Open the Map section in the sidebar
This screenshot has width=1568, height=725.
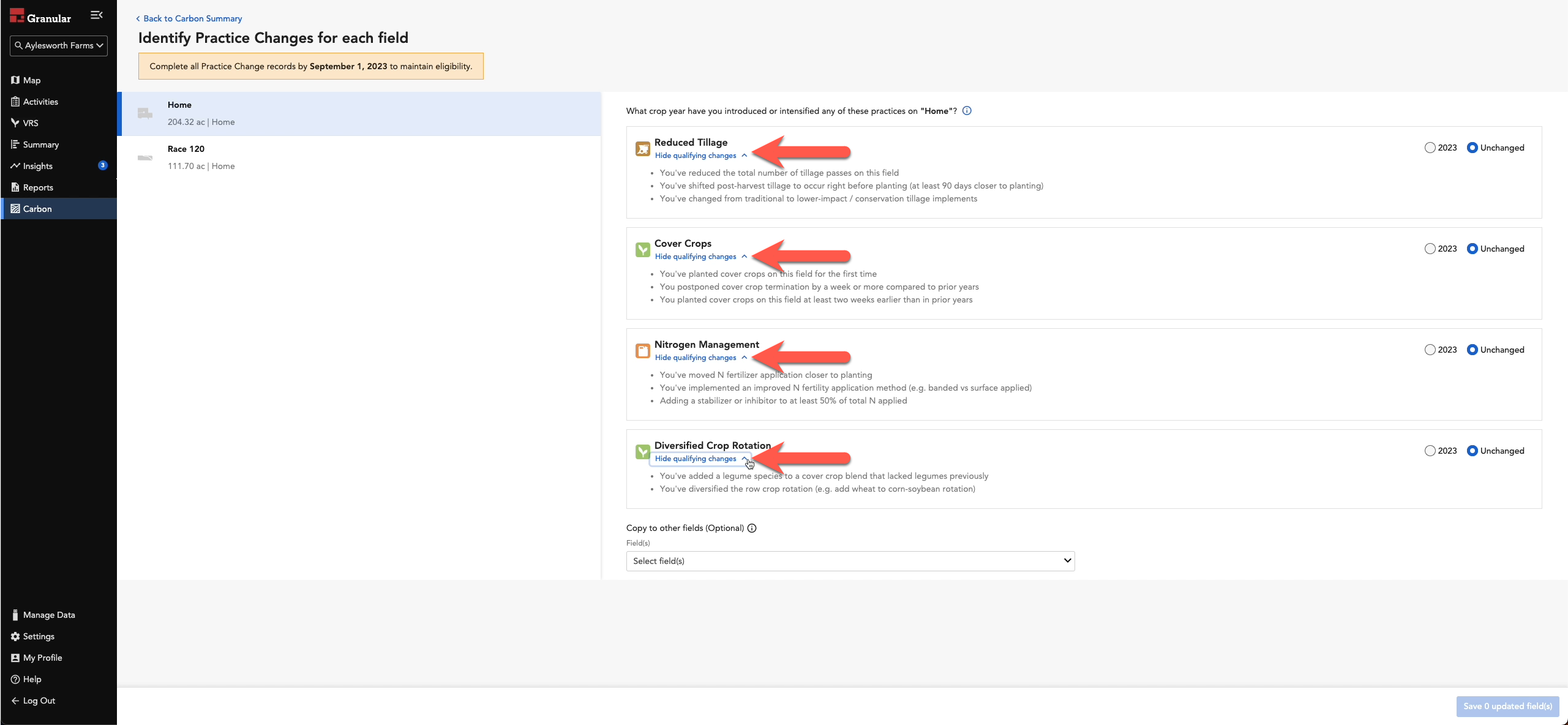coord(32,80)
